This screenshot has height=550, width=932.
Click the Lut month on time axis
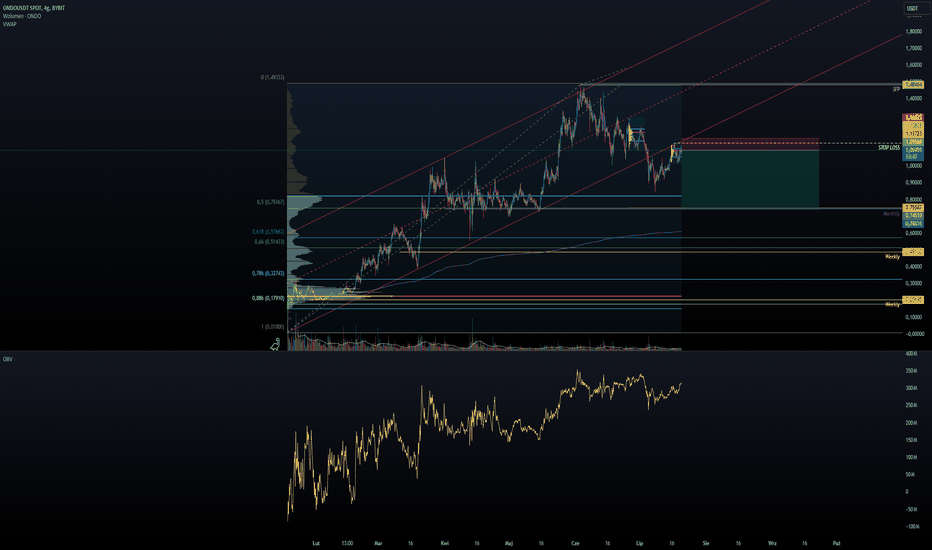click(x=316, y=543)
